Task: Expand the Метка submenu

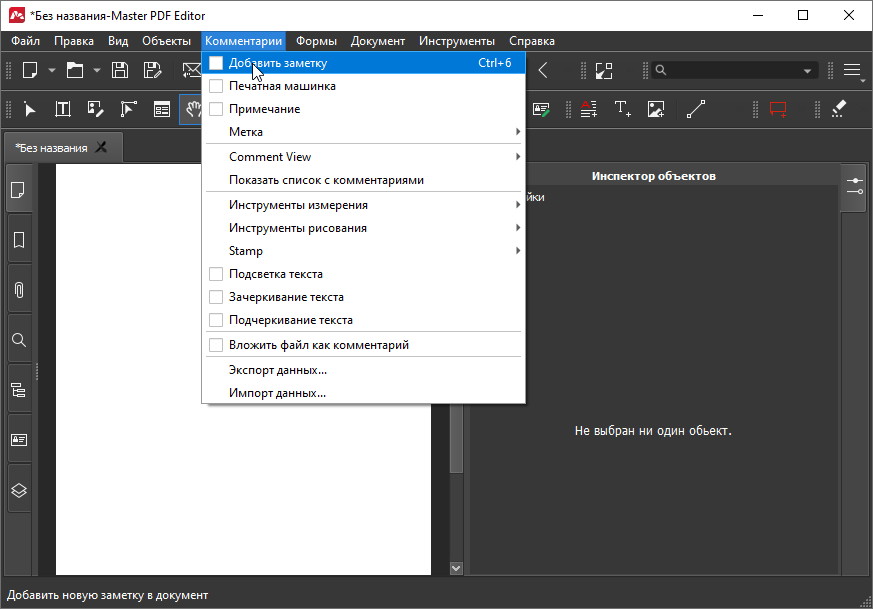Action: [x=364, y=132]
